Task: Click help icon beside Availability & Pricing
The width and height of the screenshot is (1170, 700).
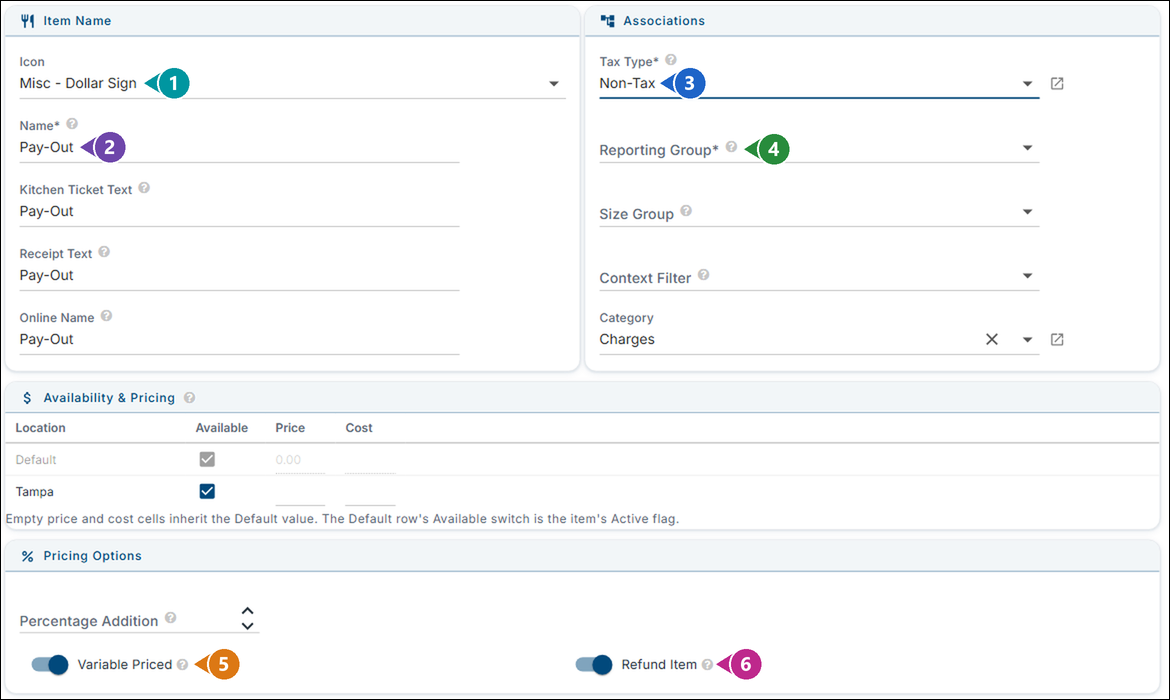Action: coord(190,398)
